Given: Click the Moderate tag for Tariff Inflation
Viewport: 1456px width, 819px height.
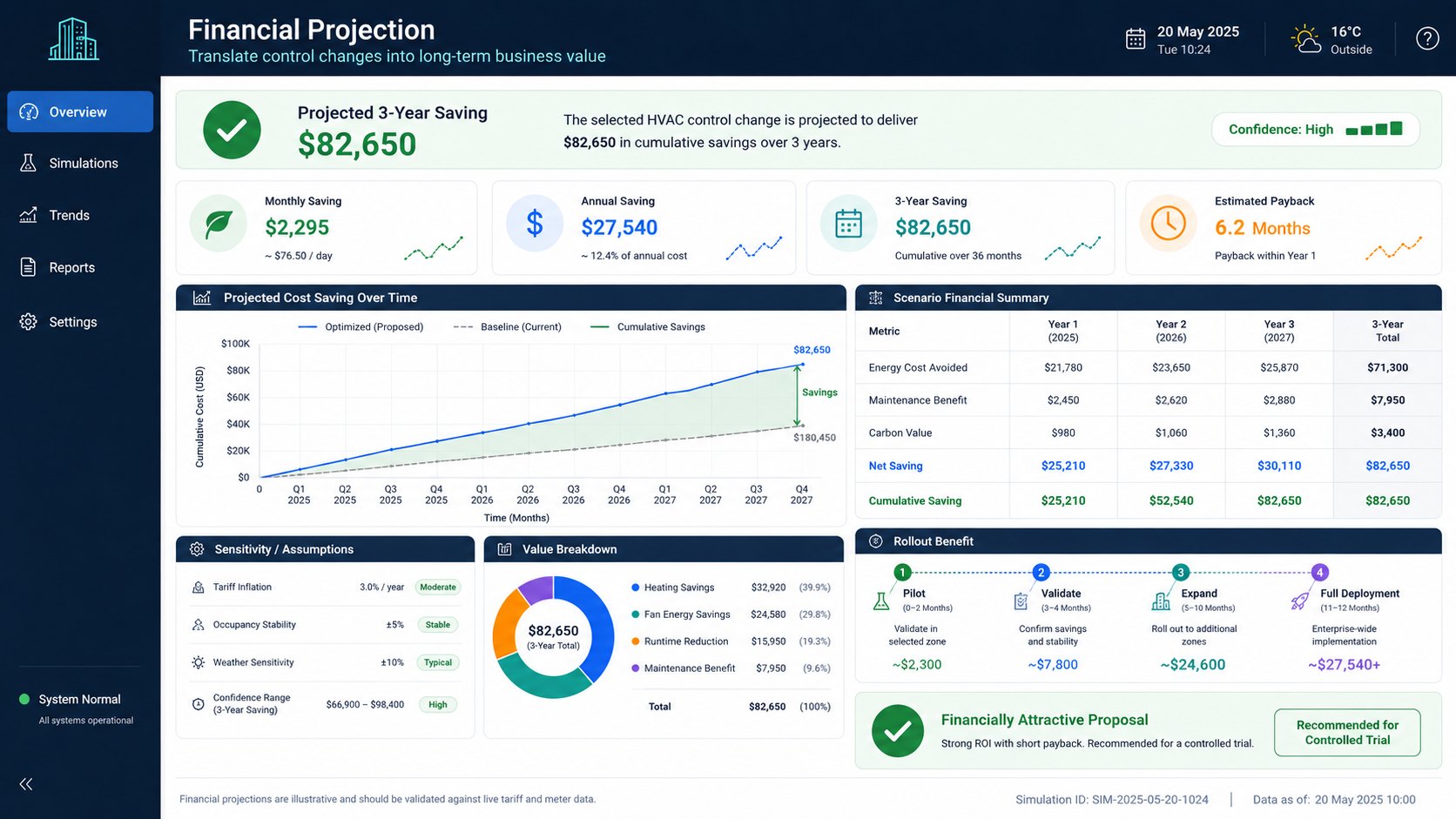Looking at the screenshot, I should 438,587.
